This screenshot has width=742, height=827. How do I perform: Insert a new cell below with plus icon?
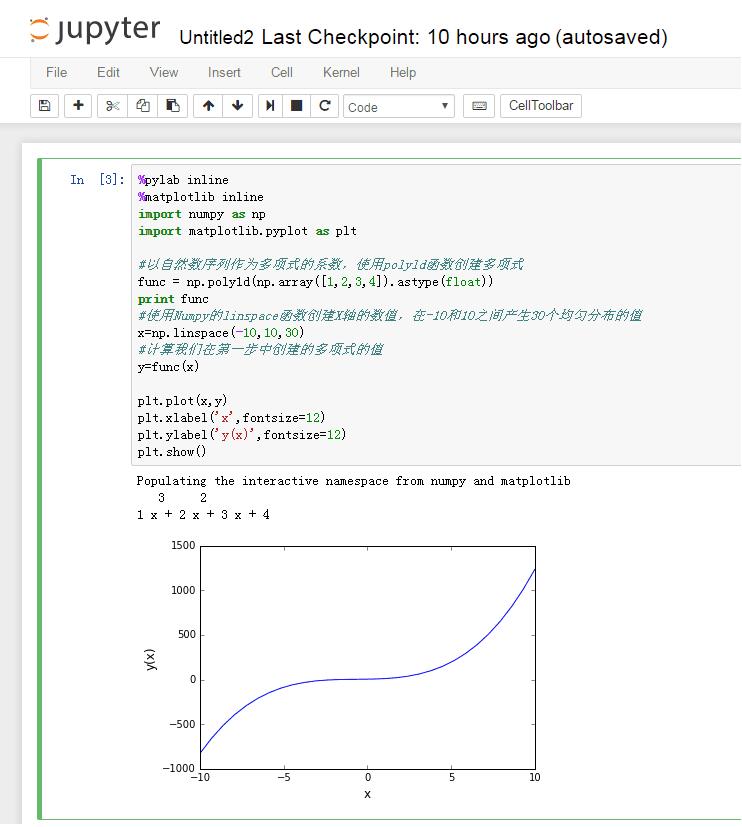78,106
